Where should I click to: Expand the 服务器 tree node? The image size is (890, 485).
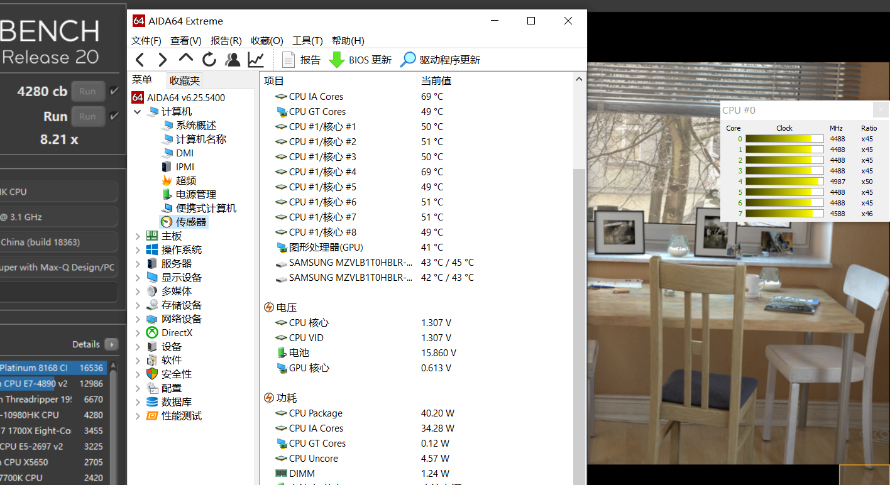coord(137,264)
